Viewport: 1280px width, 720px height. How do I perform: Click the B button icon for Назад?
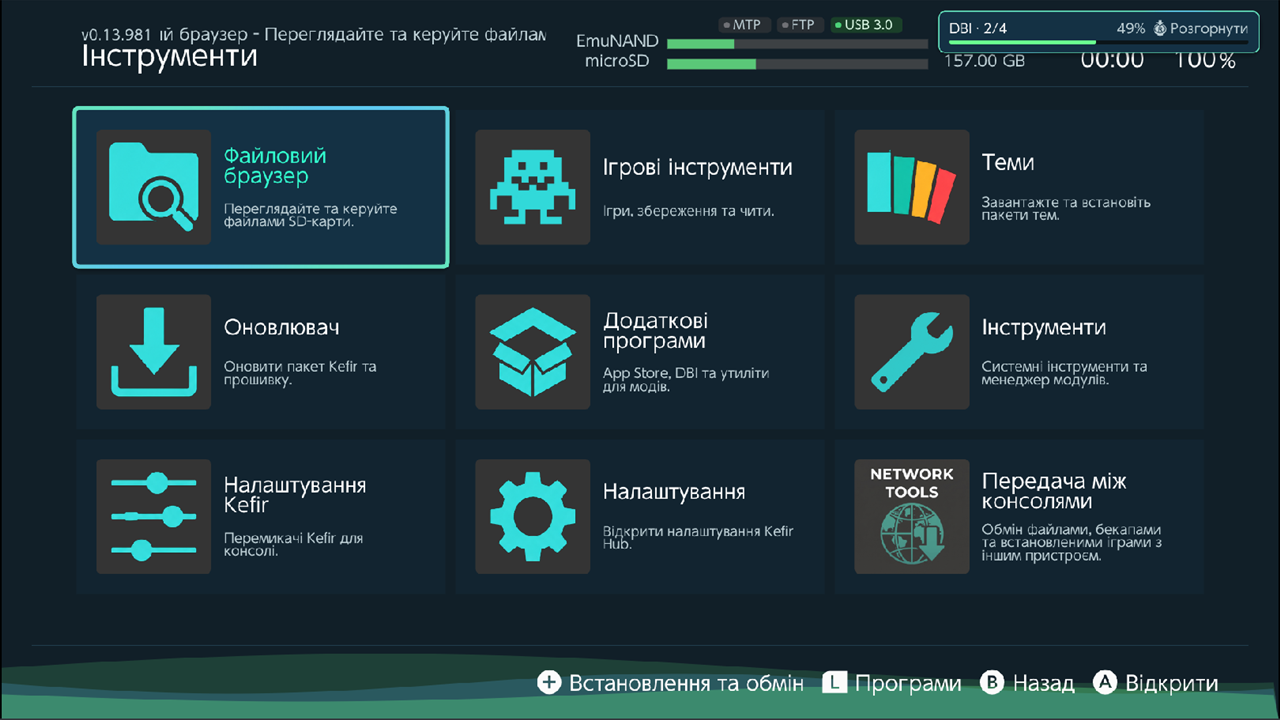[991, 683]
